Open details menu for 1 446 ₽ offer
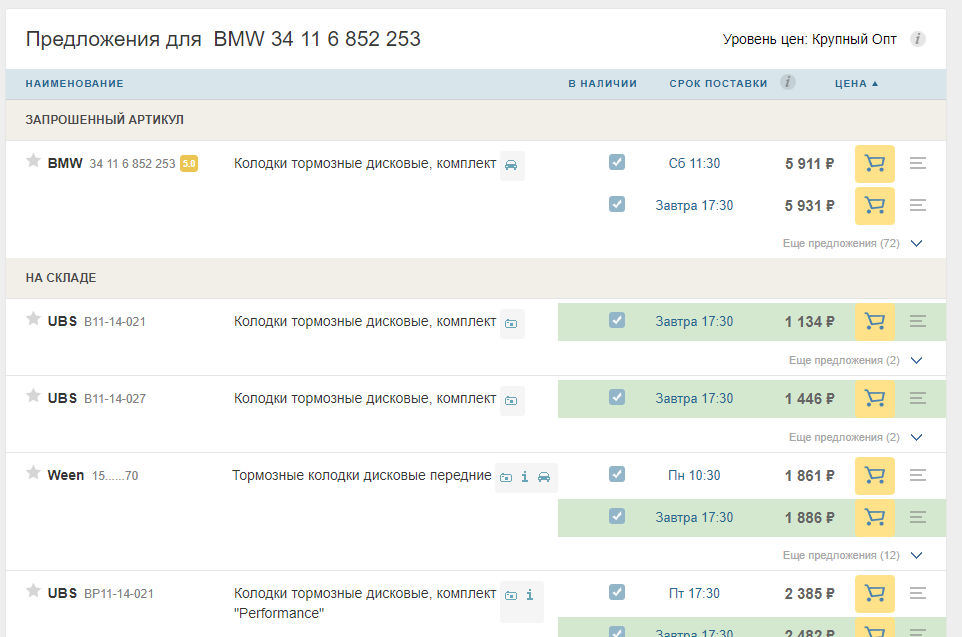962x637 pixels. click(x=918, y=398)
